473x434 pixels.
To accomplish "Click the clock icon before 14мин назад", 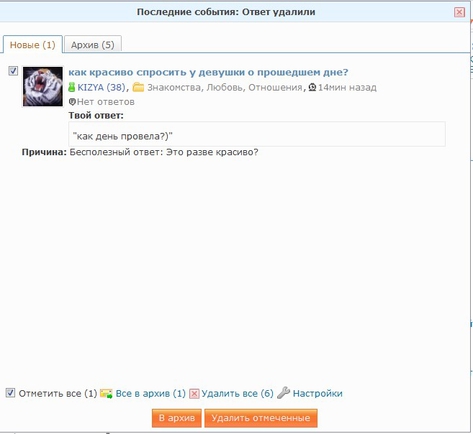I will point(312,87).
